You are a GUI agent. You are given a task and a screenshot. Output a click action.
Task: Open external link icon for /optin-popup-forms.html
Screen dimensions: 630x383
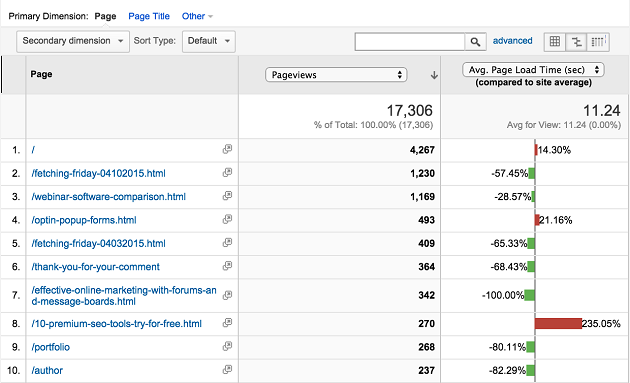227,219
